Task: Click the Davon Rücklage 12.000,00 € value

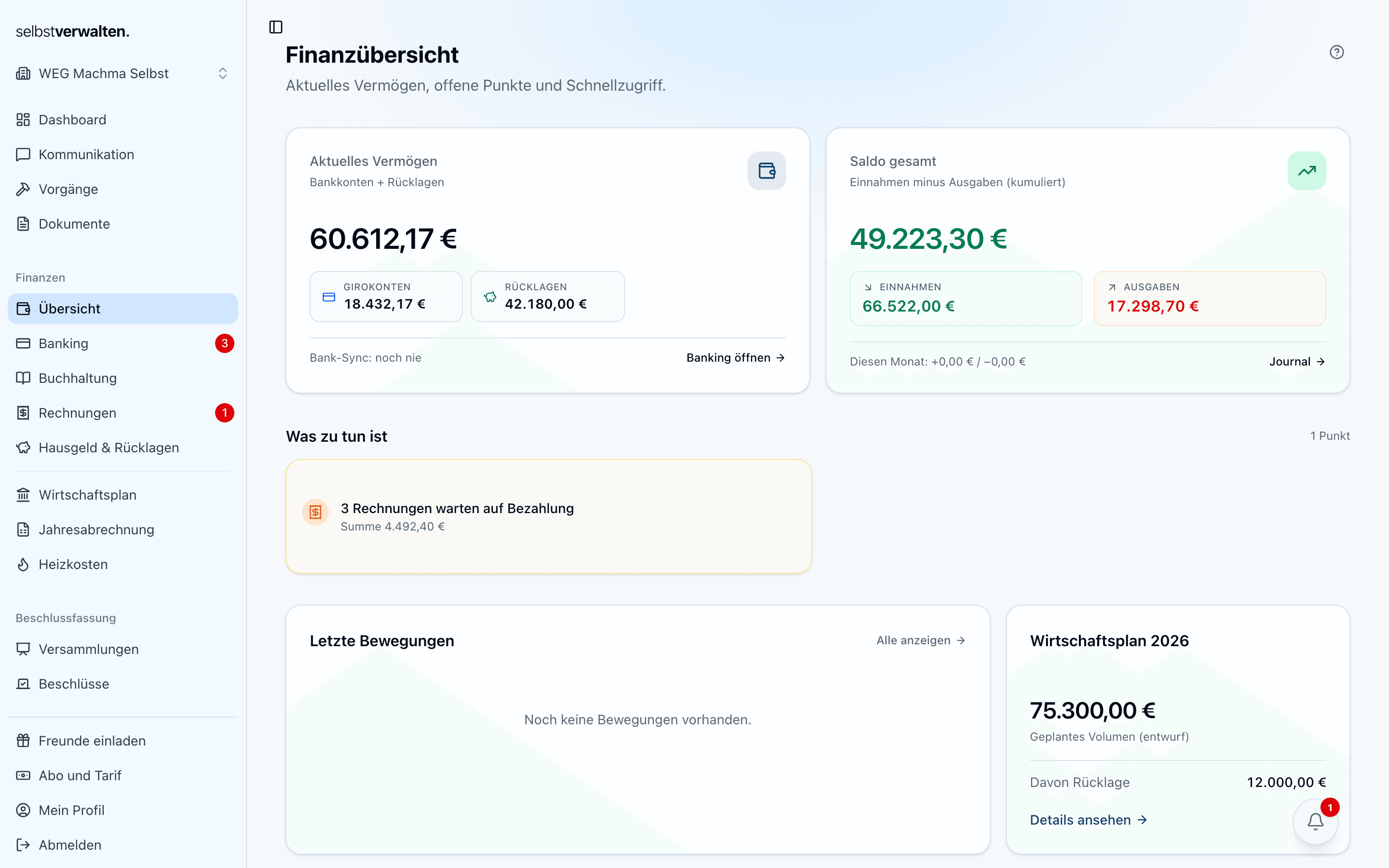Action: coord(1286,783)
